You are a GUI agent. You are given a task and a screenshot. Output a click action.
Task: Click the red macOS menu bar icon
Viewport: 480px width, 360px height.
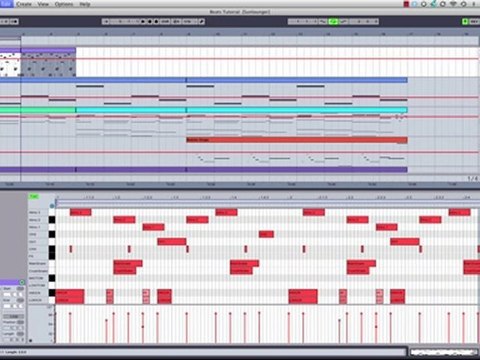(406, 4)
